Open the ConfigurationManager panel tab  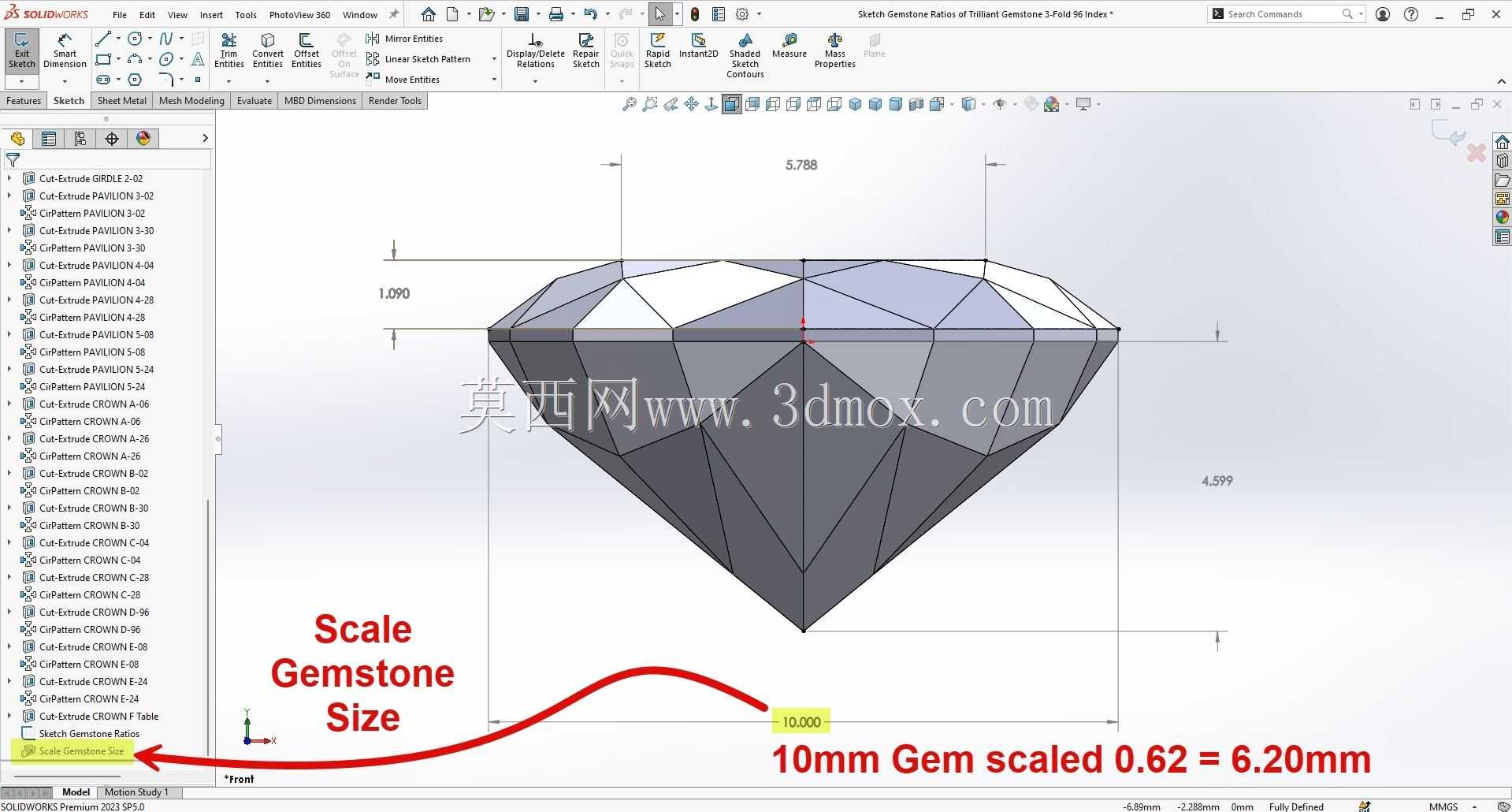[80, 139]
